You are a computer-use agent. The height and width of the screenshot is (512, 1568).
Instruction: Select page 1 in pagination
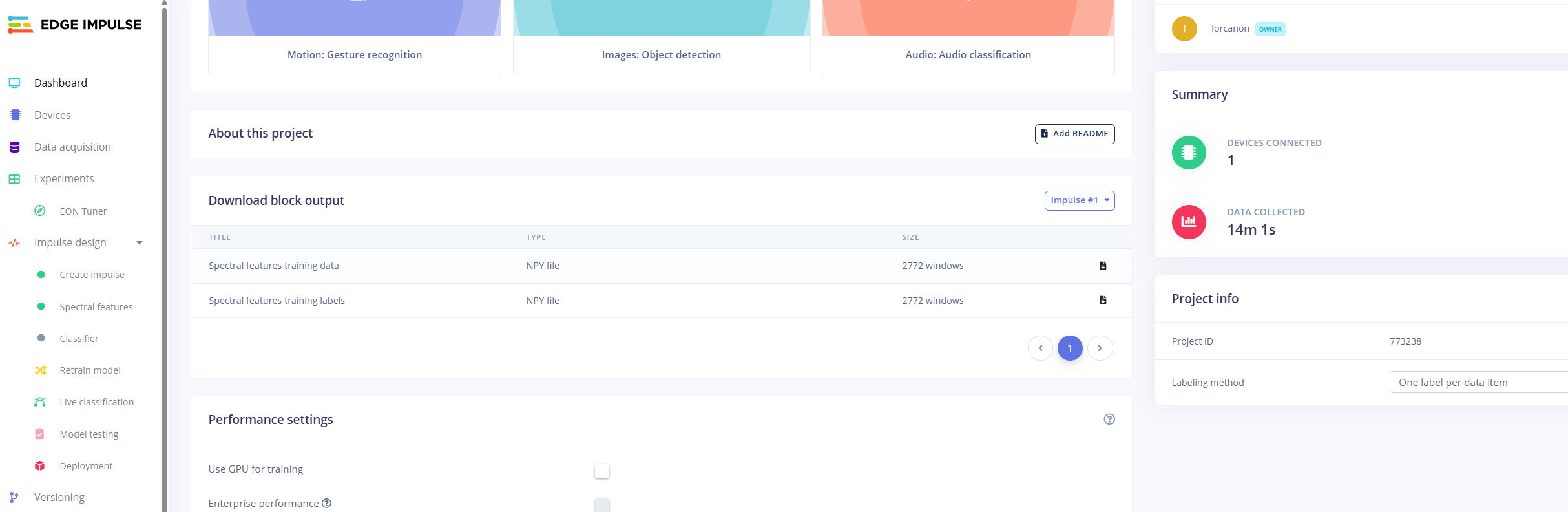tap(1070, 348)
